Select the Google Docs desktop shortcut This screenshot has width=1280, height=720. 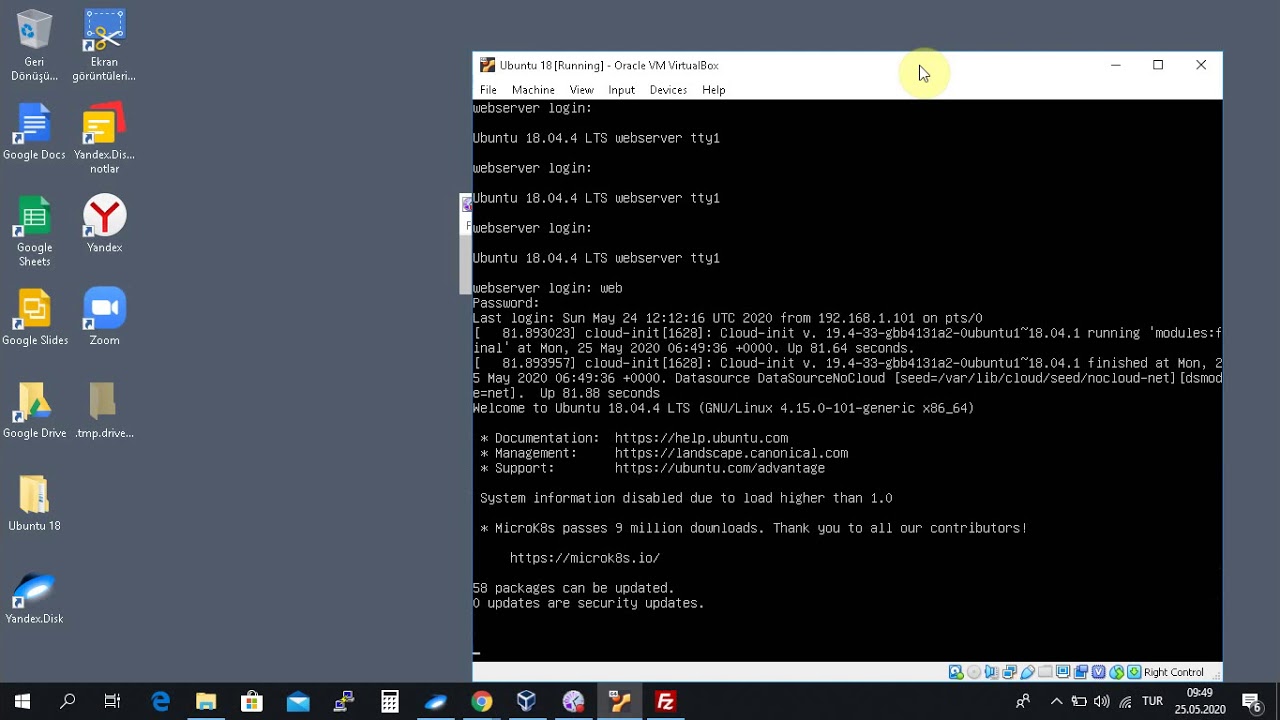pyautogui.click(x=34, y=132)
